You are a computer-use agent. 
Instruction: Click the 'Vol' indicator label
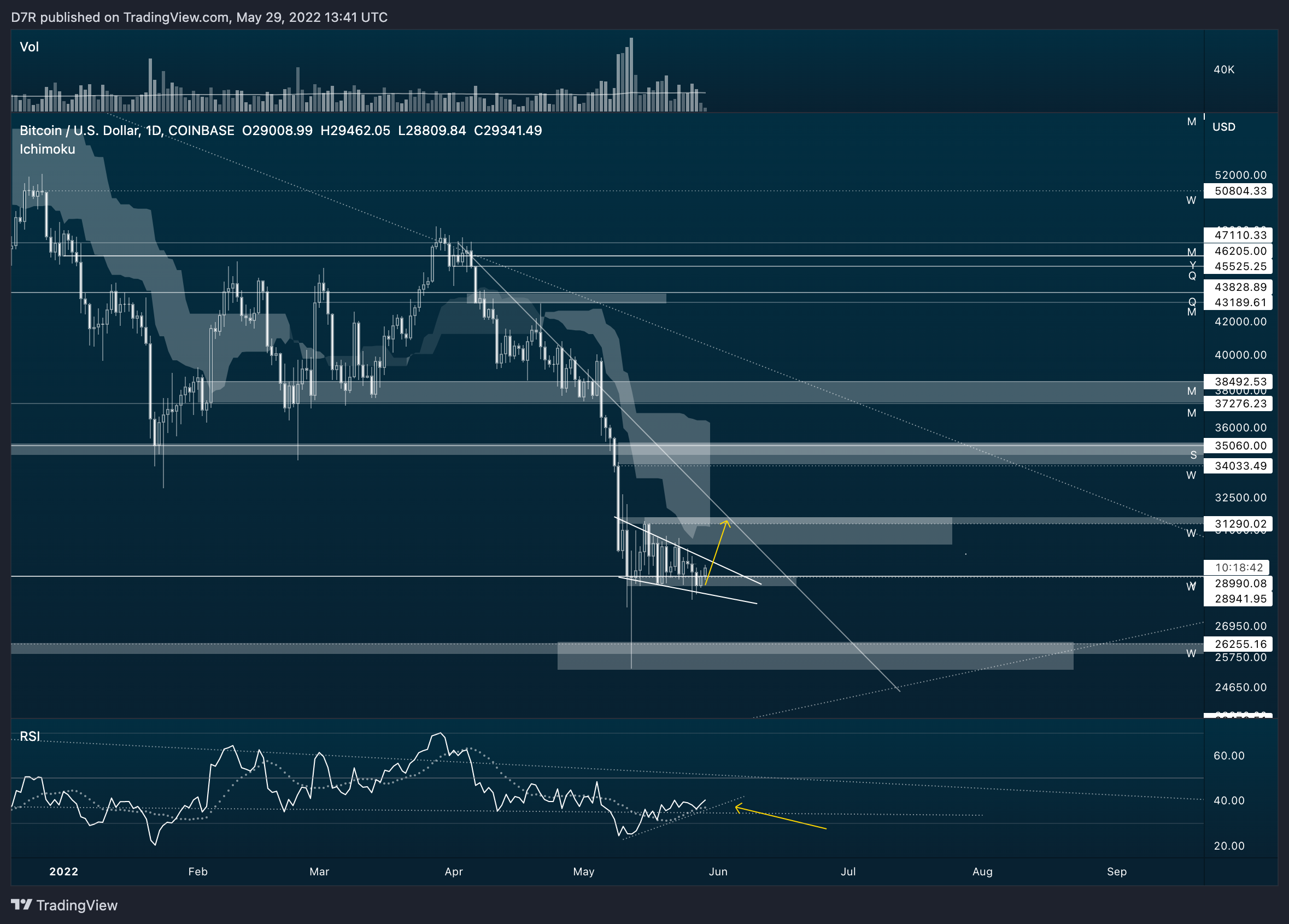29,46
